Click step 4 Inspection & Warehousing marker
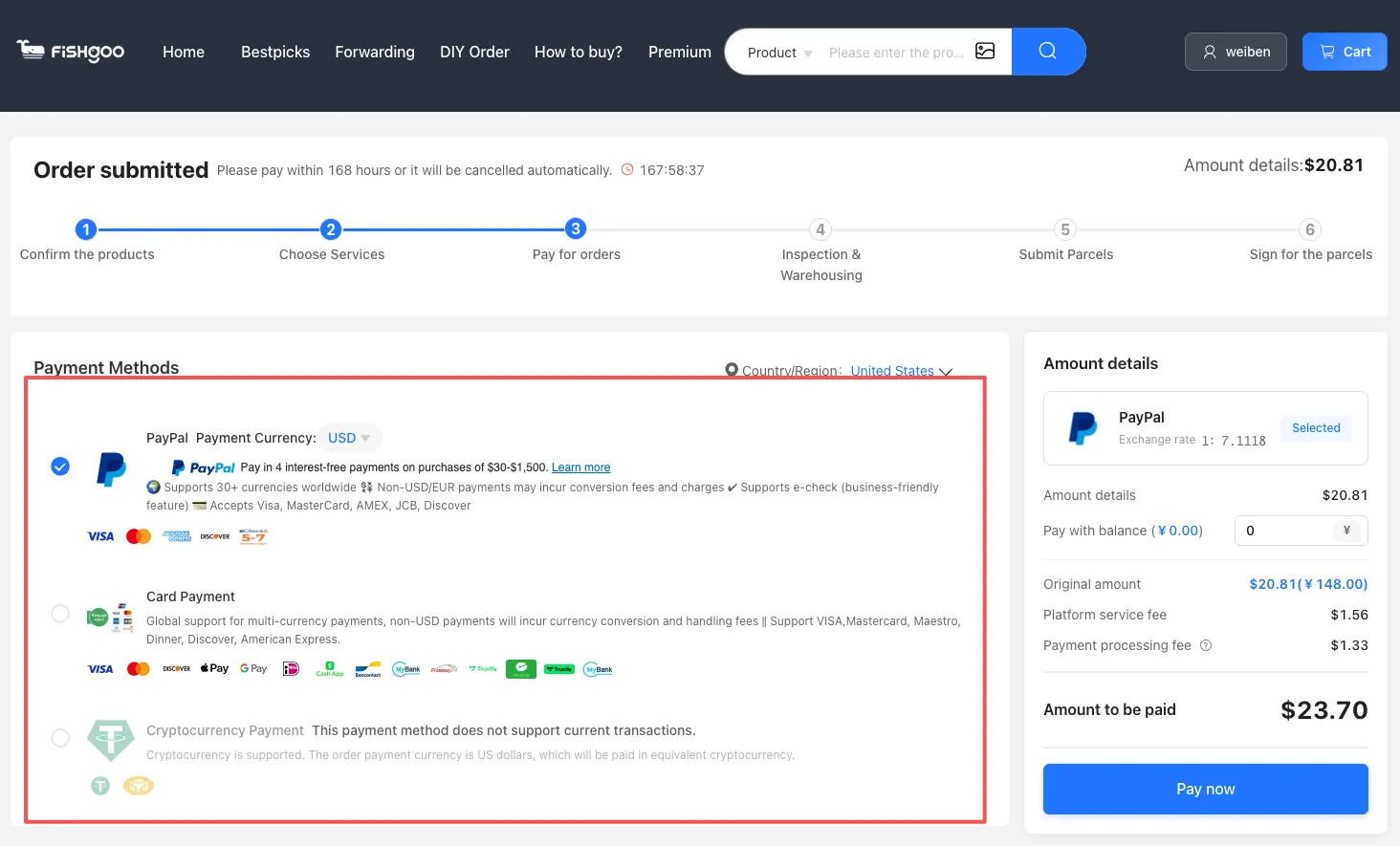The image size is (1400, 846). 820,229
